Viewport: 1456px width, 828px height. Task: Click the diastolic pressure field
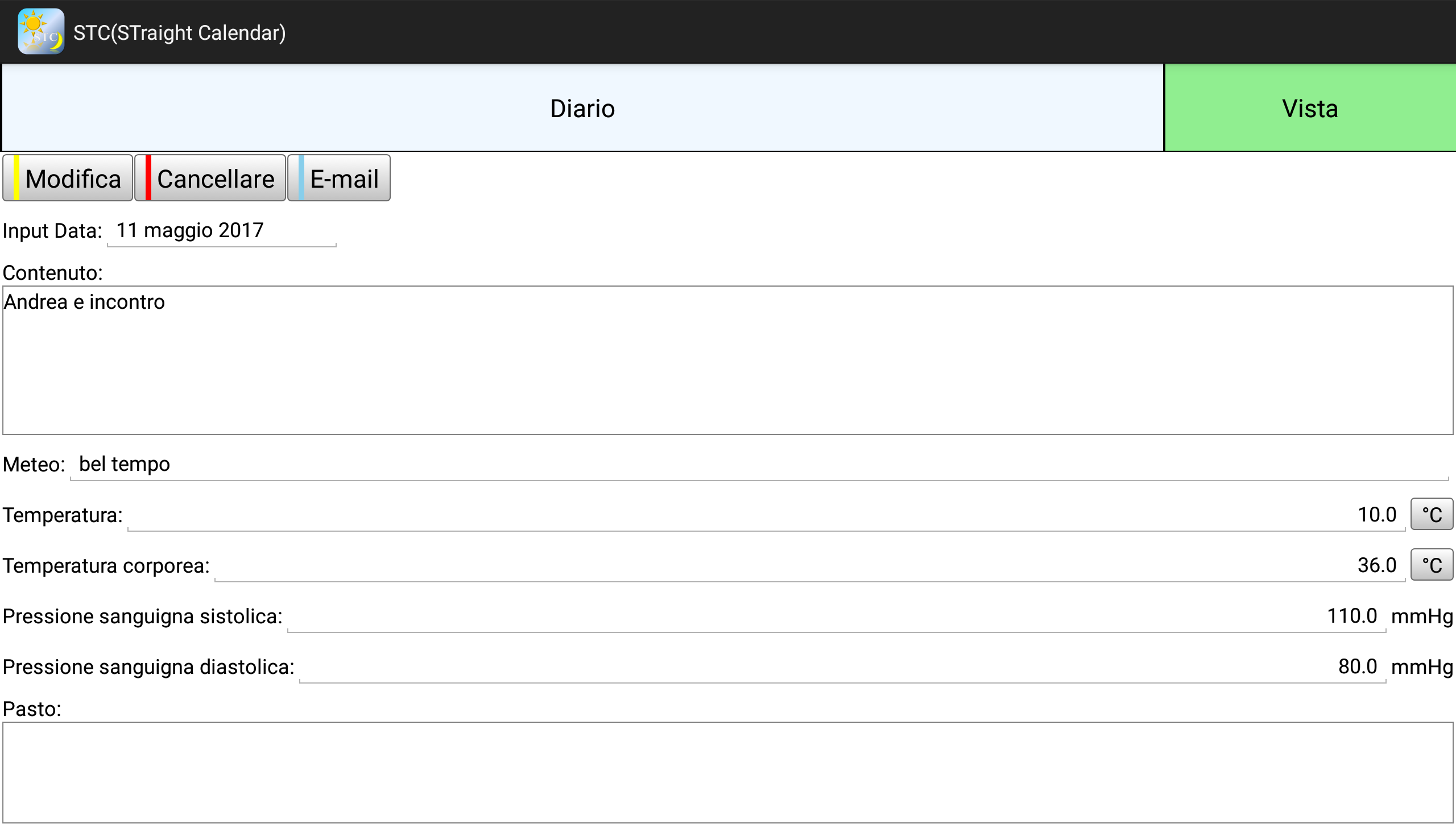[842, 667]
